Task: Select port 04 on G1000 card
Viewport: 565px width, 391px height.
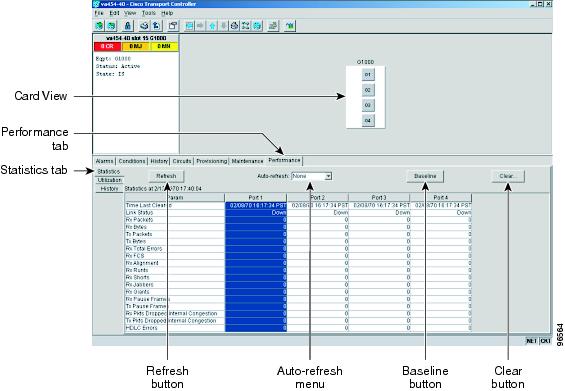Action: click(x=368, y=120)
